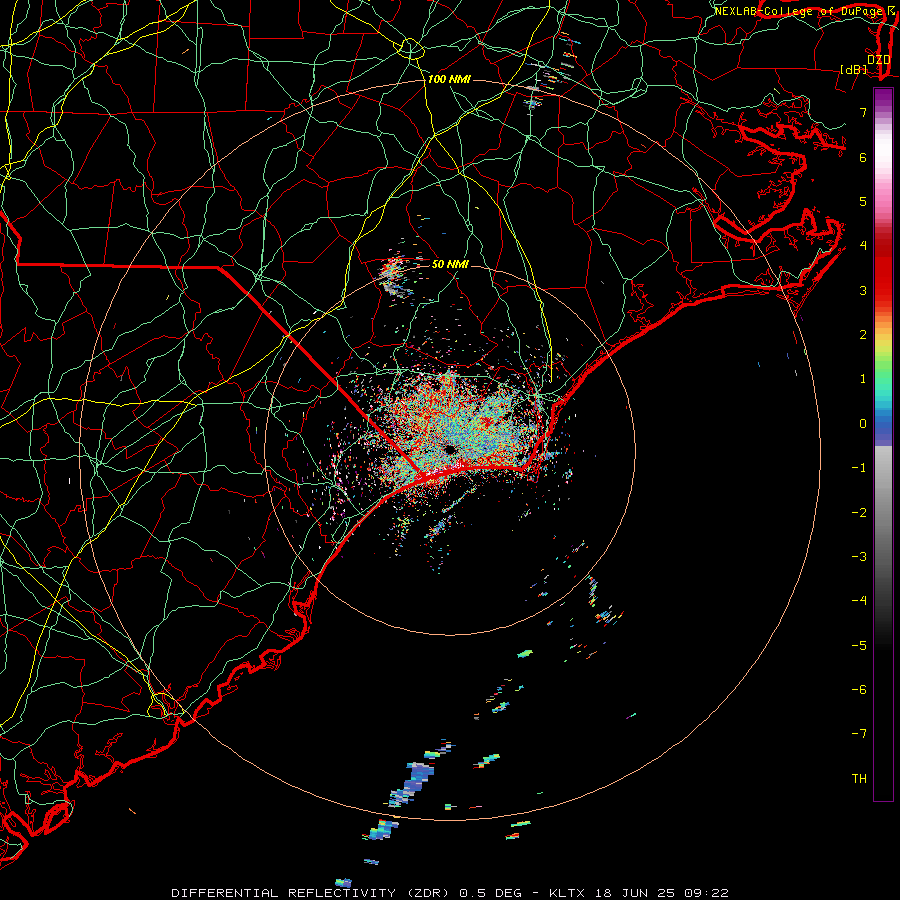Click the -1 value on the color scale
Viewport: 900px width, 900px height.
[x=859, y=468]
